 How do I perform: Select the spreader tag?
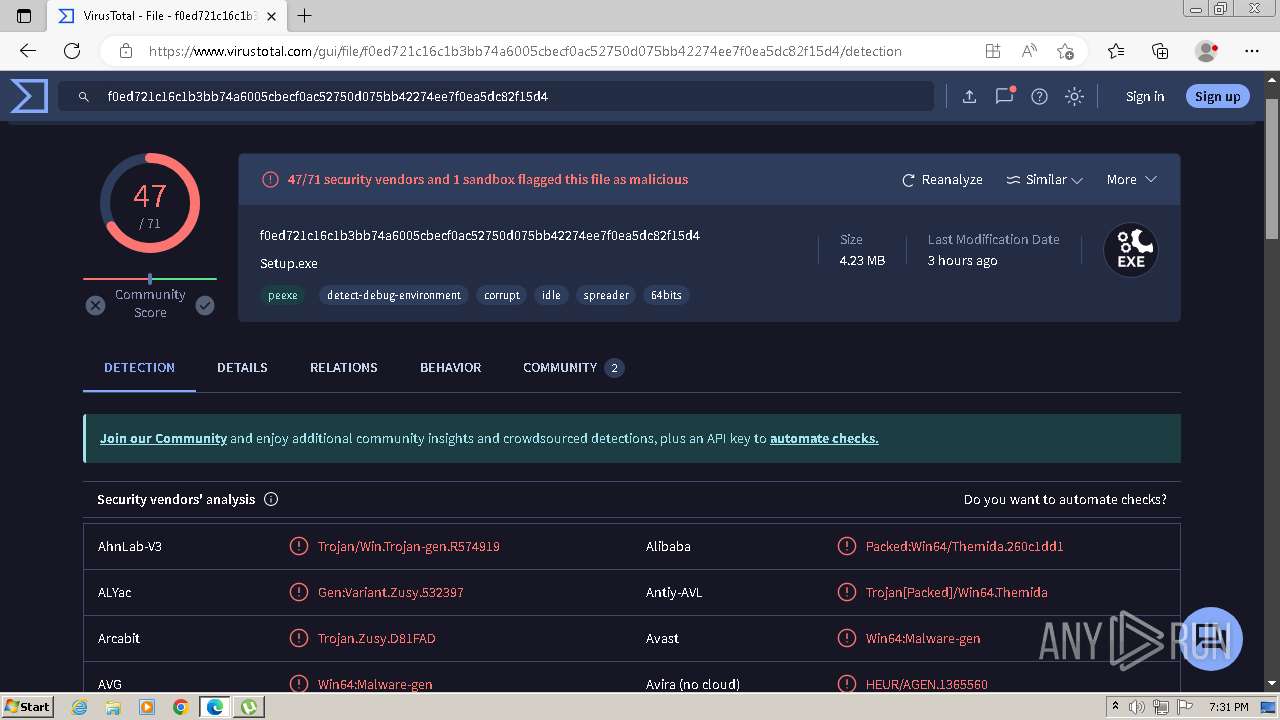click(x=606, y=296)
